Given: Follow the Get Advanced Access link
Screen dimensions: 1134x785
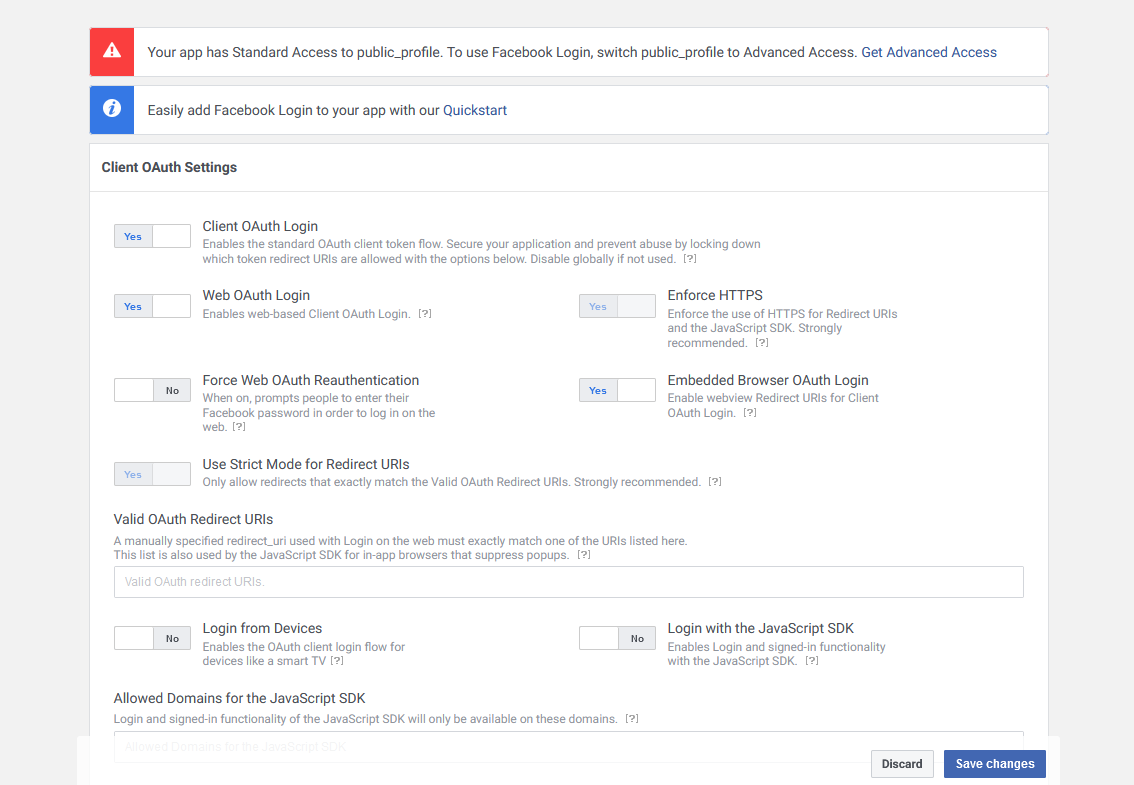Looking at the screenshot, I should coord(929,52).
